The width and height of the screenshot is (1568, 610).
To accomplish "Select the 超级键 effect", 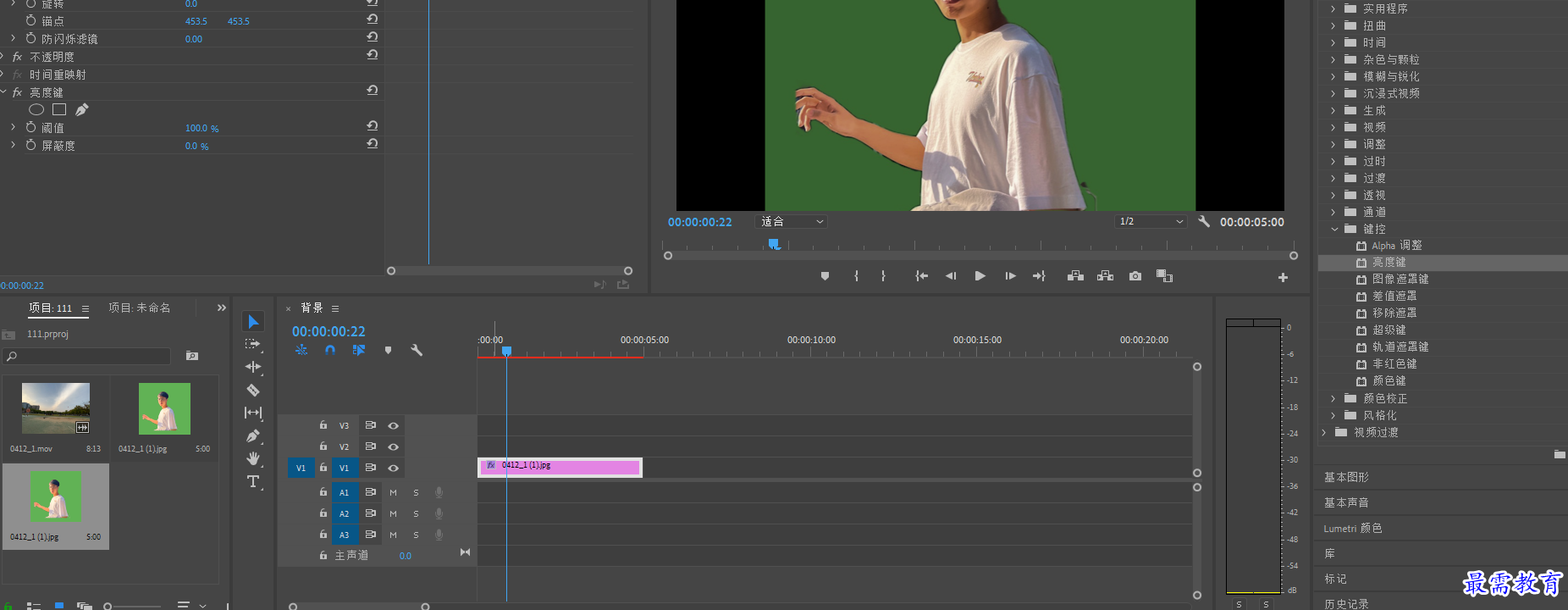I will coord(1389,330).
